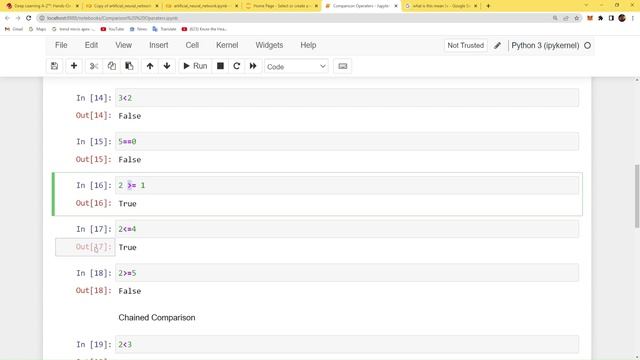
Task: Switch to the Home Page browser tab
Action: tap(282, 6)
